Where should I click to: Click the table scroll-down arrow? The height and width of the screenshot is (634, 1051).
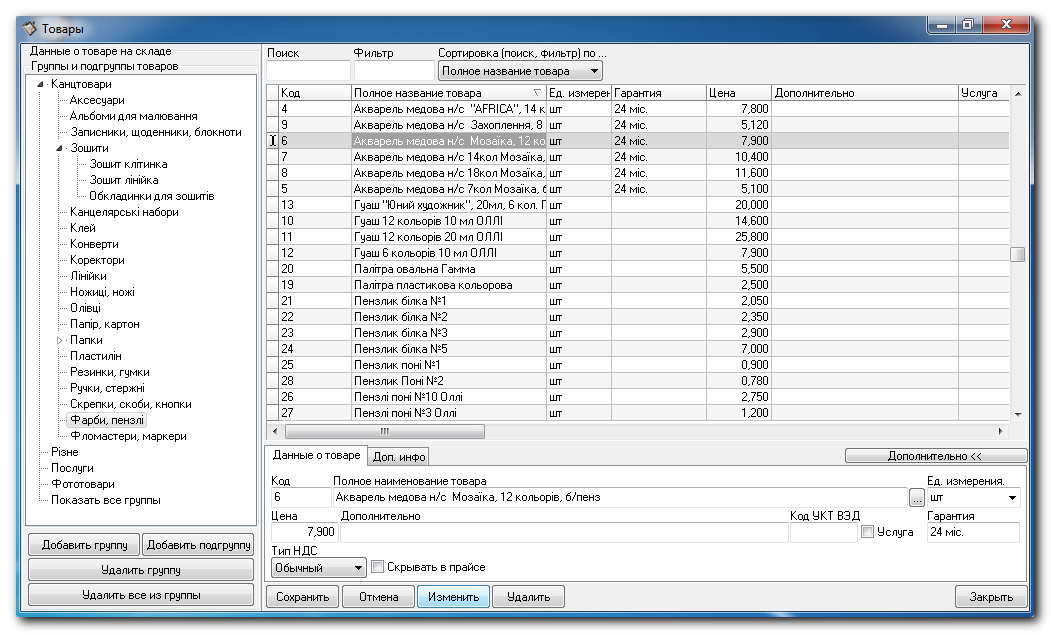(1017, 415)
